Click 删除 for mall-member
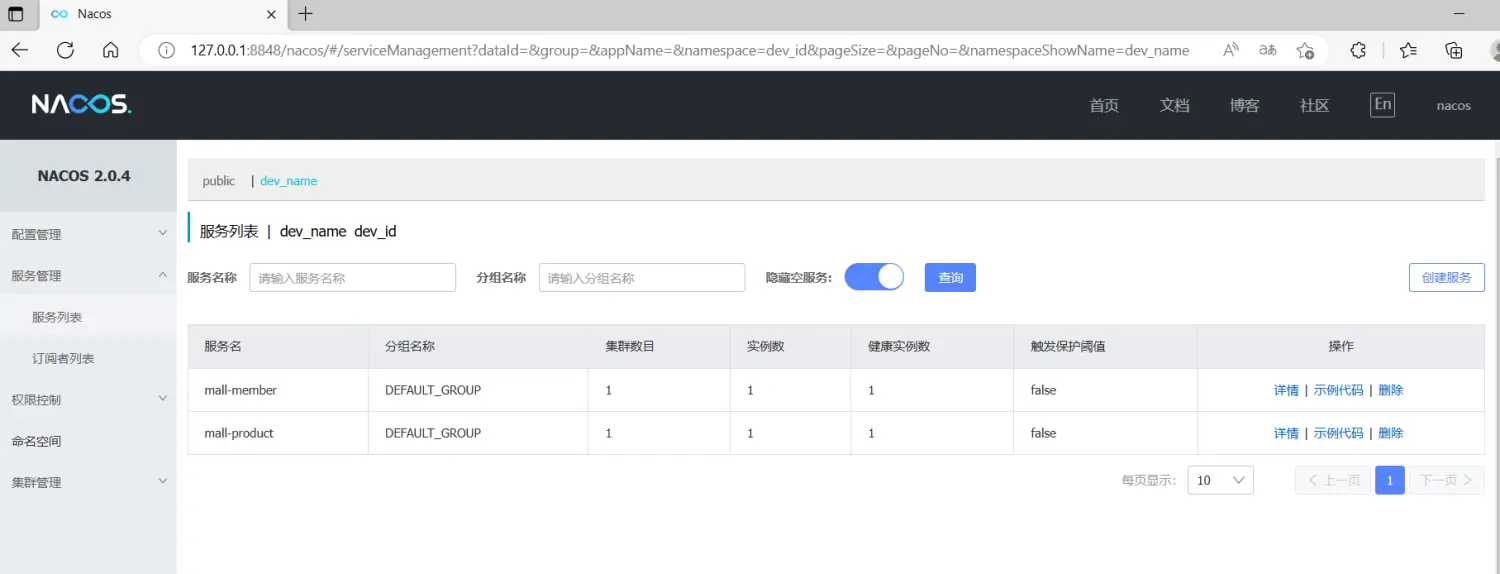This screenshot has width=1500, height=574. point(1390,390)
